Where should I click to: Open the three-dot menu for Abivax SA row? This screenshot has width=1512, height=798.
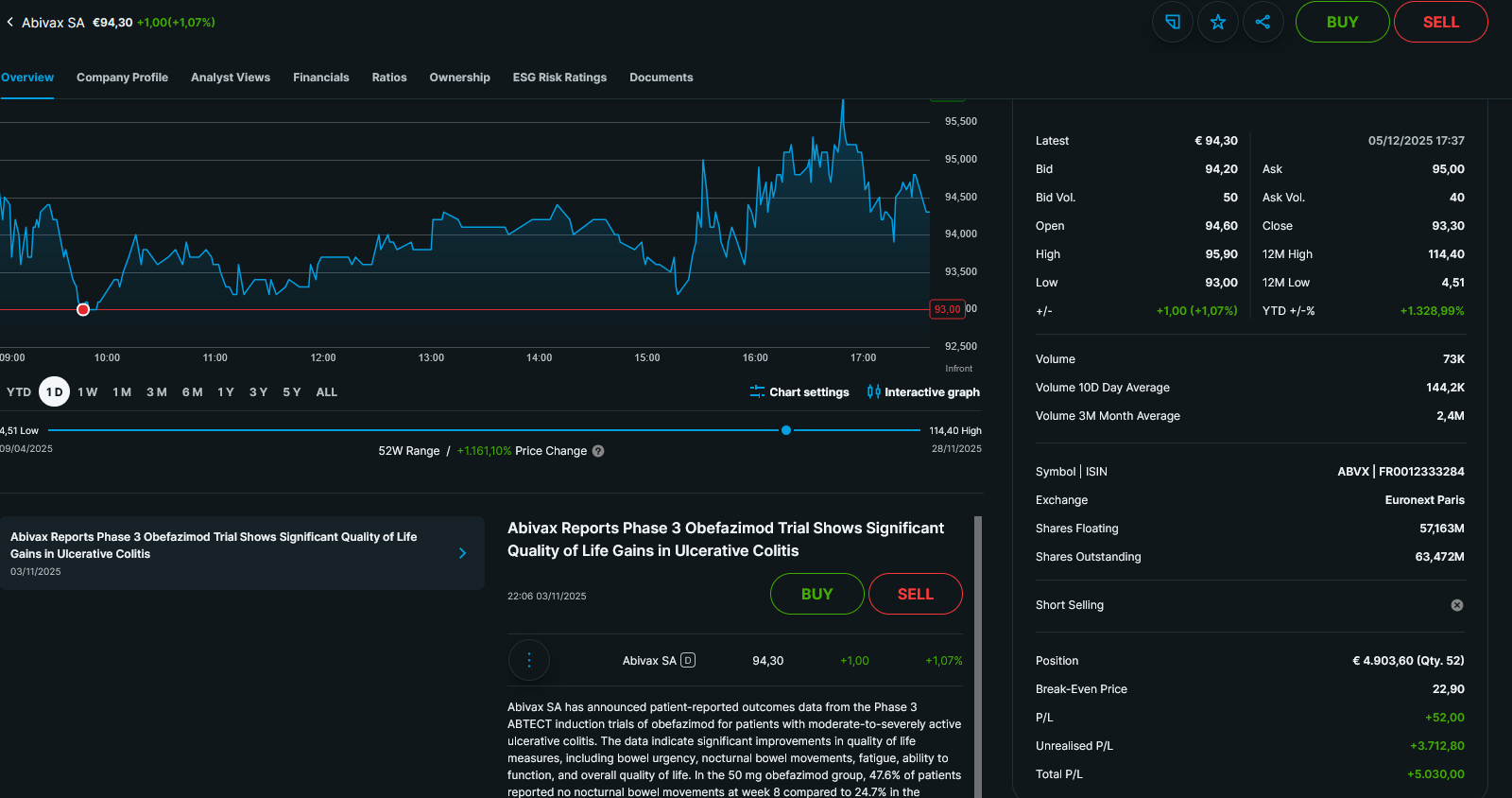[529, 660]
